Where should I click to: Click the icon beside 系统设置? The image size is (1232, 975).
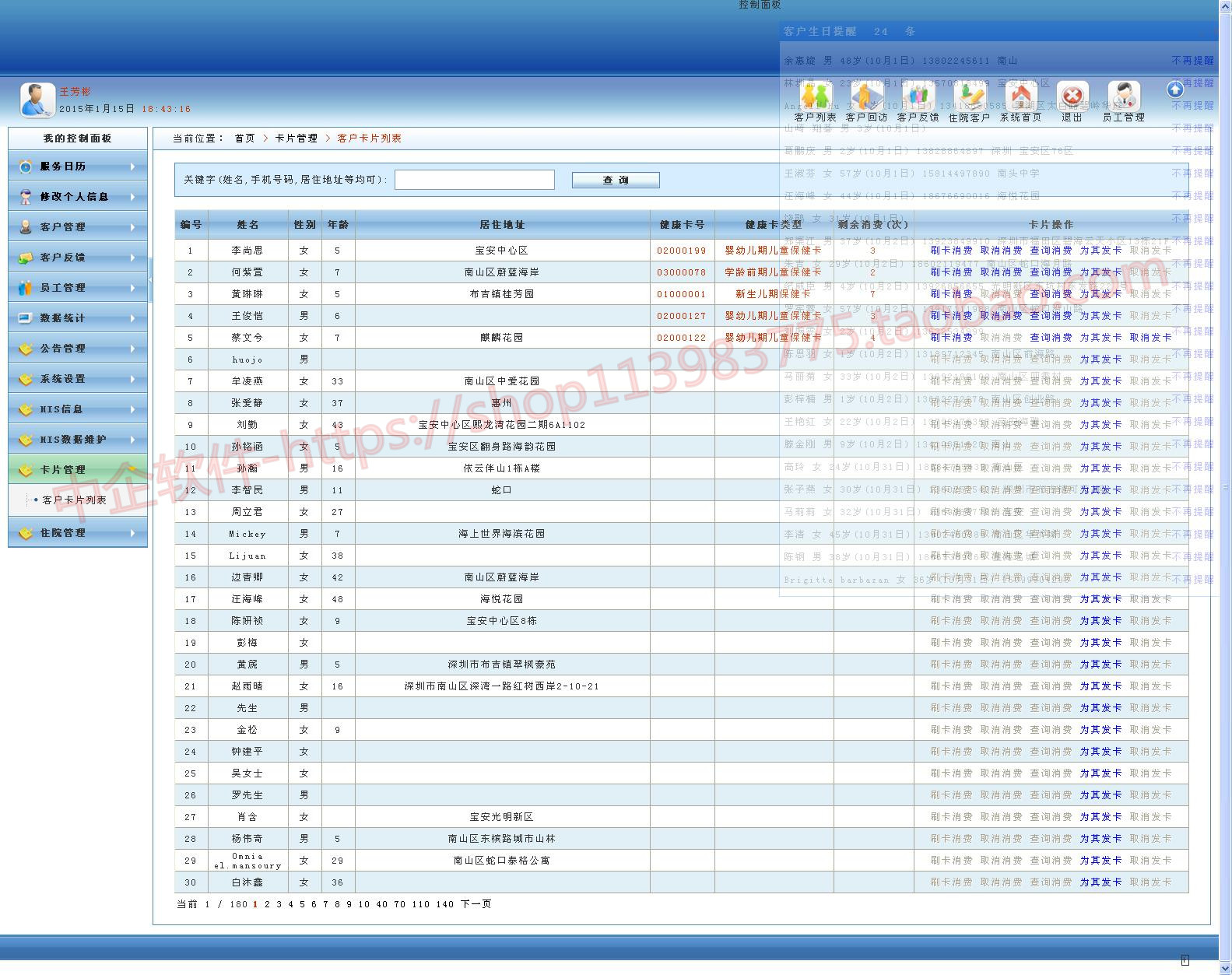point(26,379)
